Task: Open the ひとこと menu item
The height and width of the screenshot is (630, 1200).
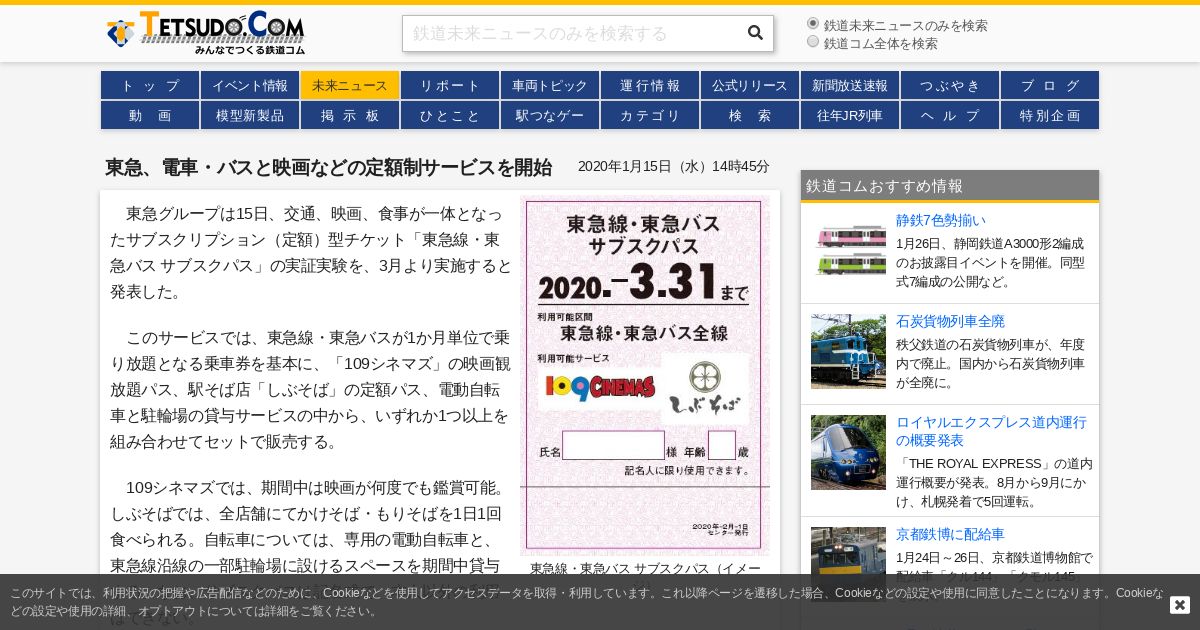Action: click(450, 115)
